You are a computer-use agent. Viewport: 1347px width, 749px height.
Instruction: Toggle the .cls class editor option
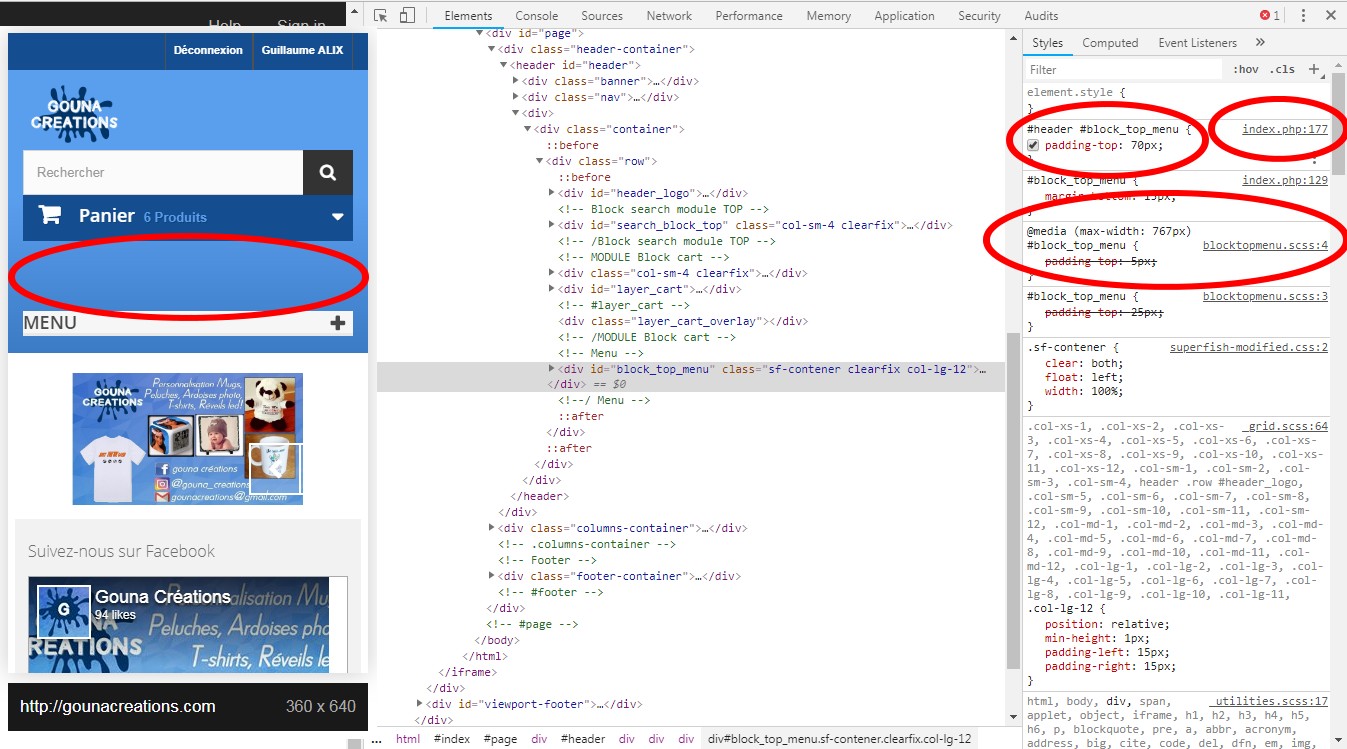coord(1282,70)
